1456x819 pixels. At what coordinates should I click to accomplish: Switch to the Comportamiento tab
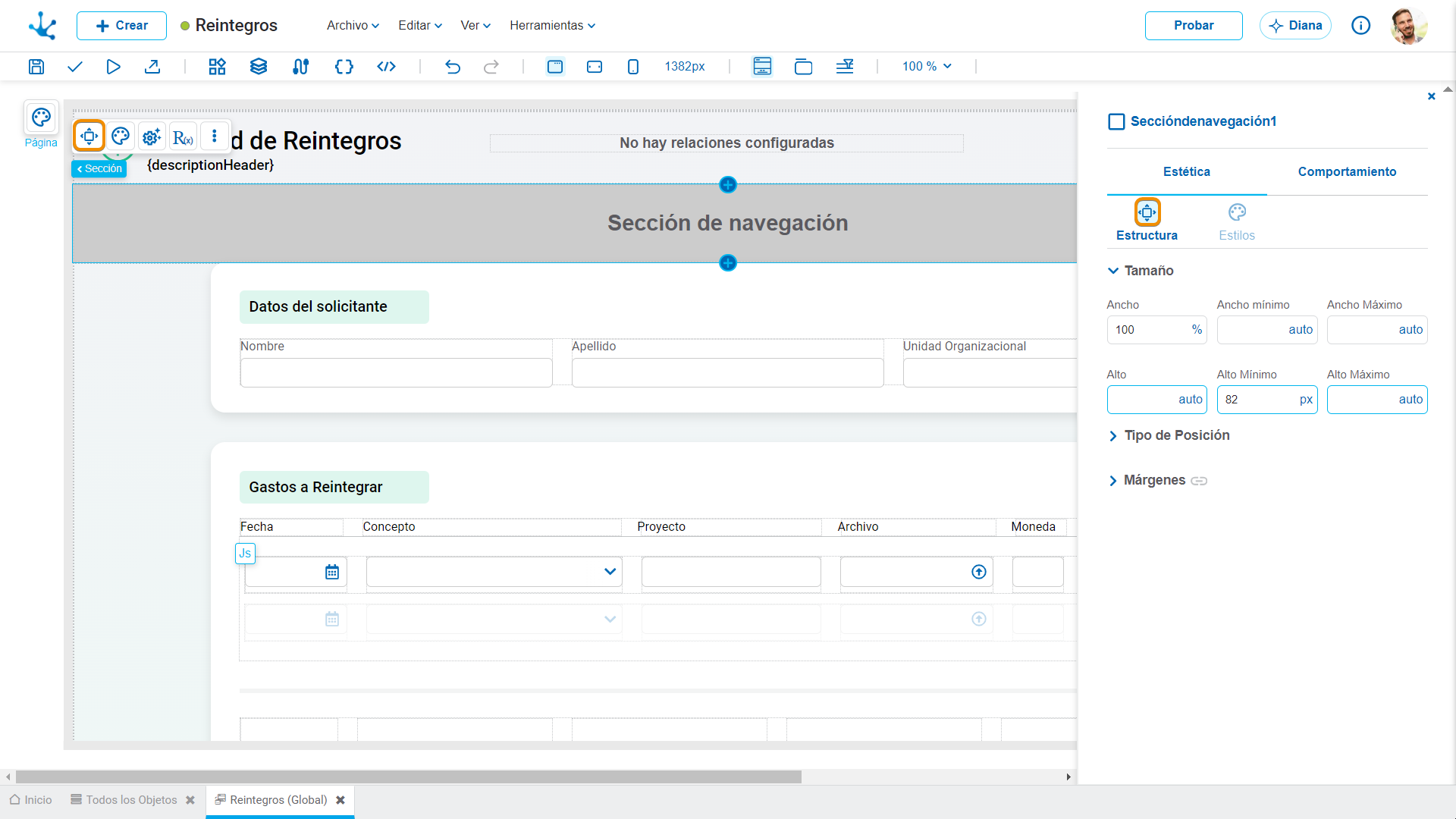pos(1347,172)
